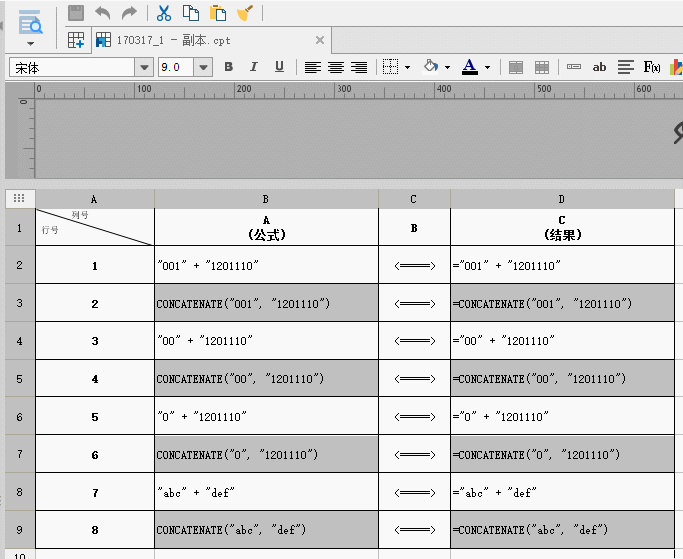The image size is (683, 559).
Task: Center align the text
Action: click(x=336, y=67)
